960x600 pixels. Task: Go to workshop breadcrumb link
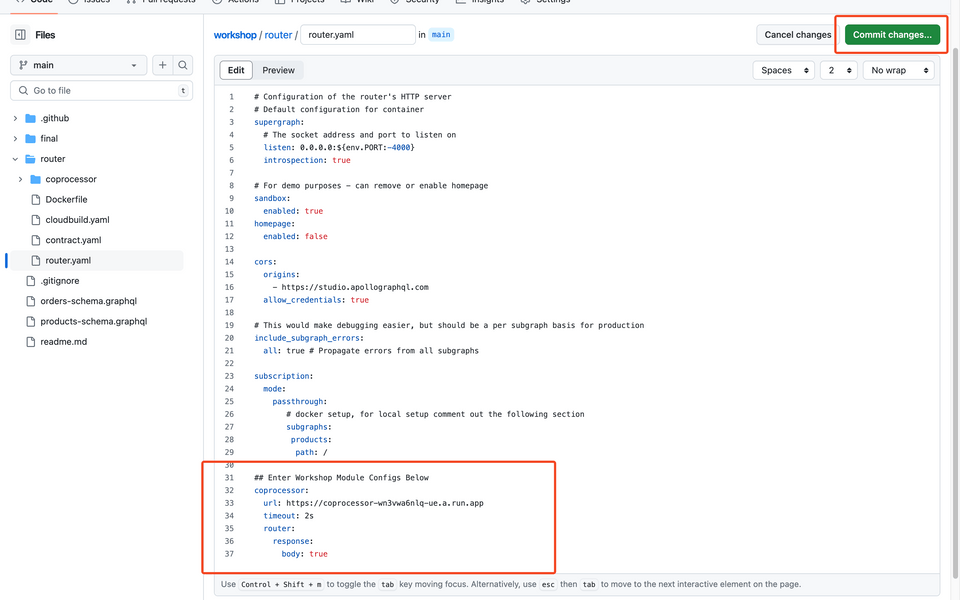235,35
